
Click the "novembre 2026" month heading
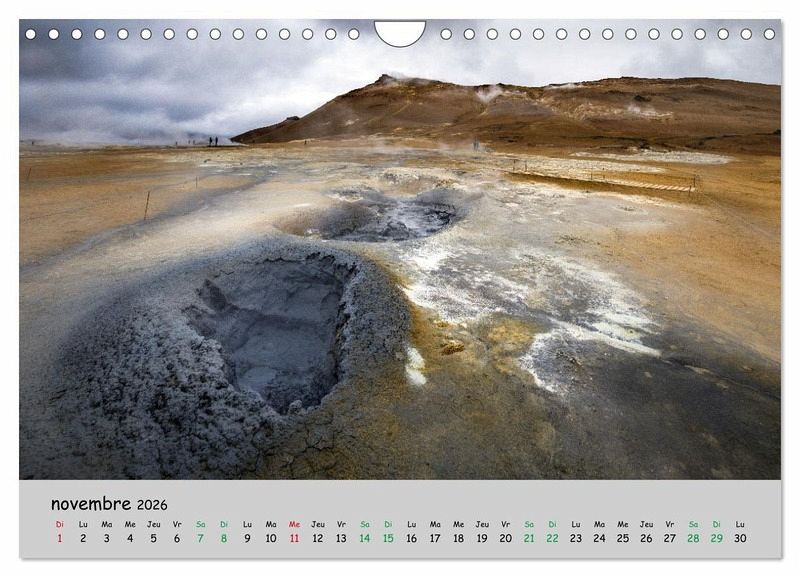click(109, 504)
